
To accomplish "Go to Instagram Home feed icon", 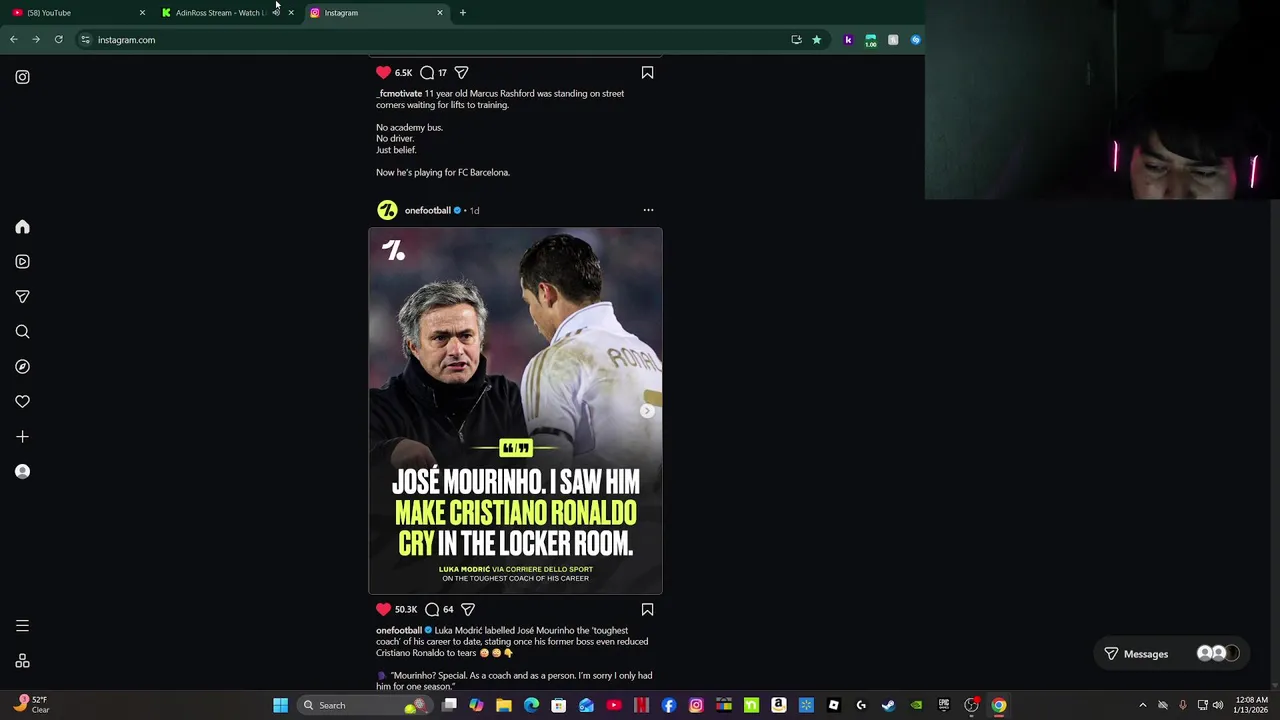I will tap(22, 227).
